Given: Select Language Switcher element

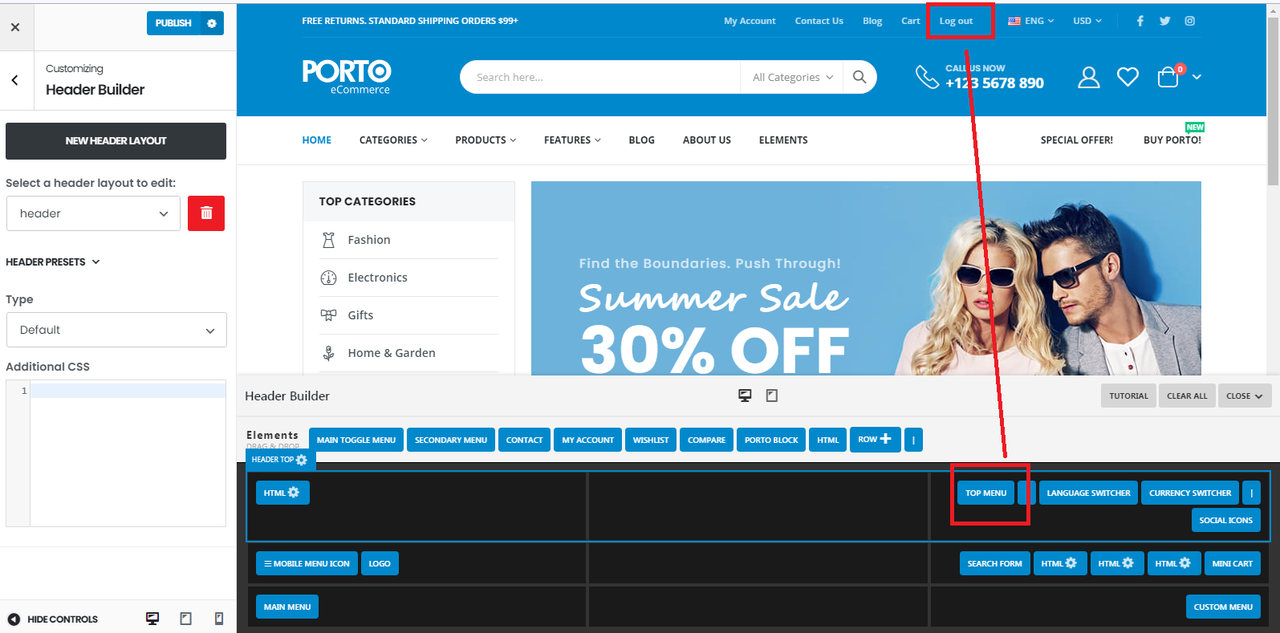Looking at the screenshot, I should (x=1089, y=493).
